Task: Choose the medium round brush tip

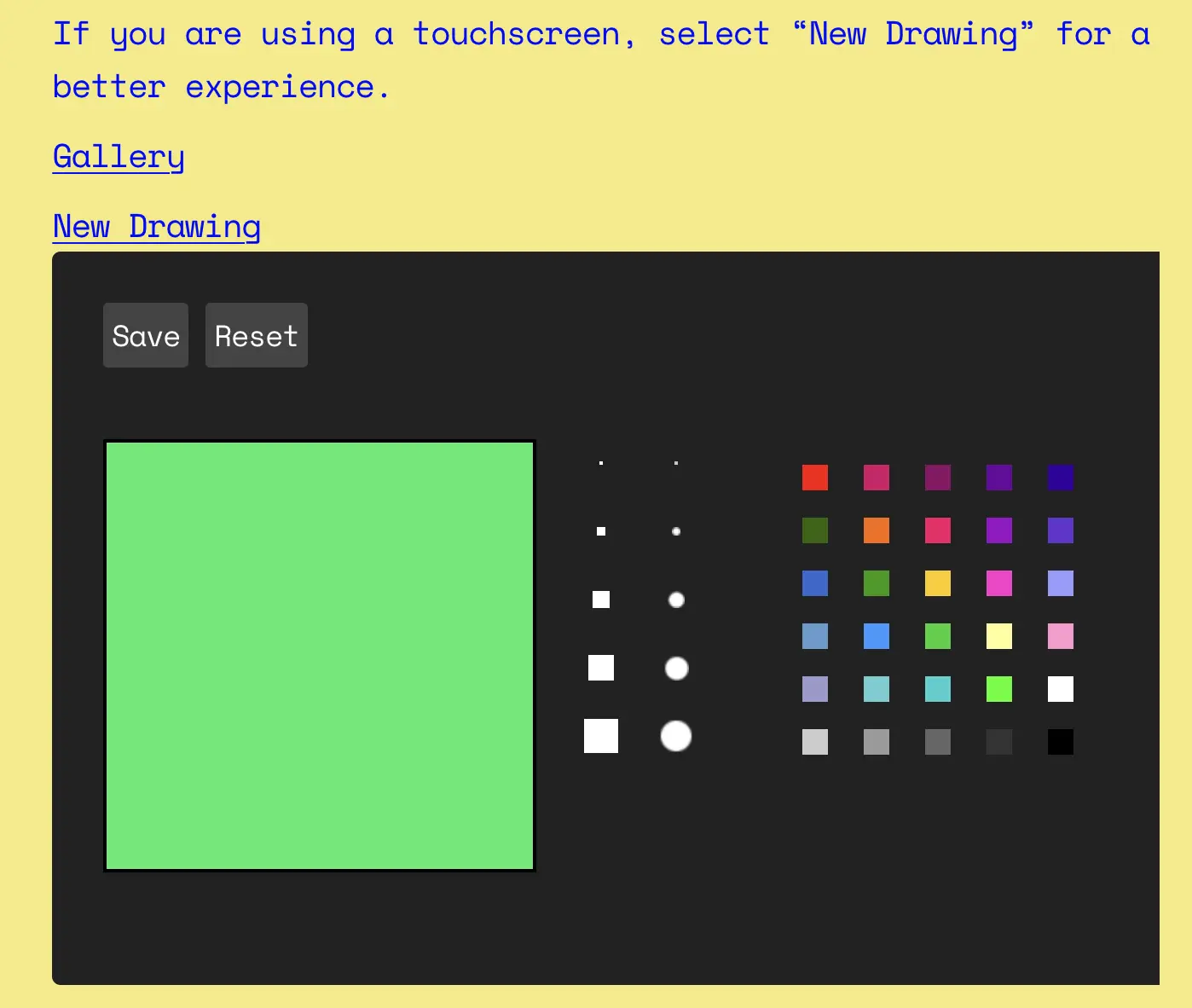Action: 676,600
